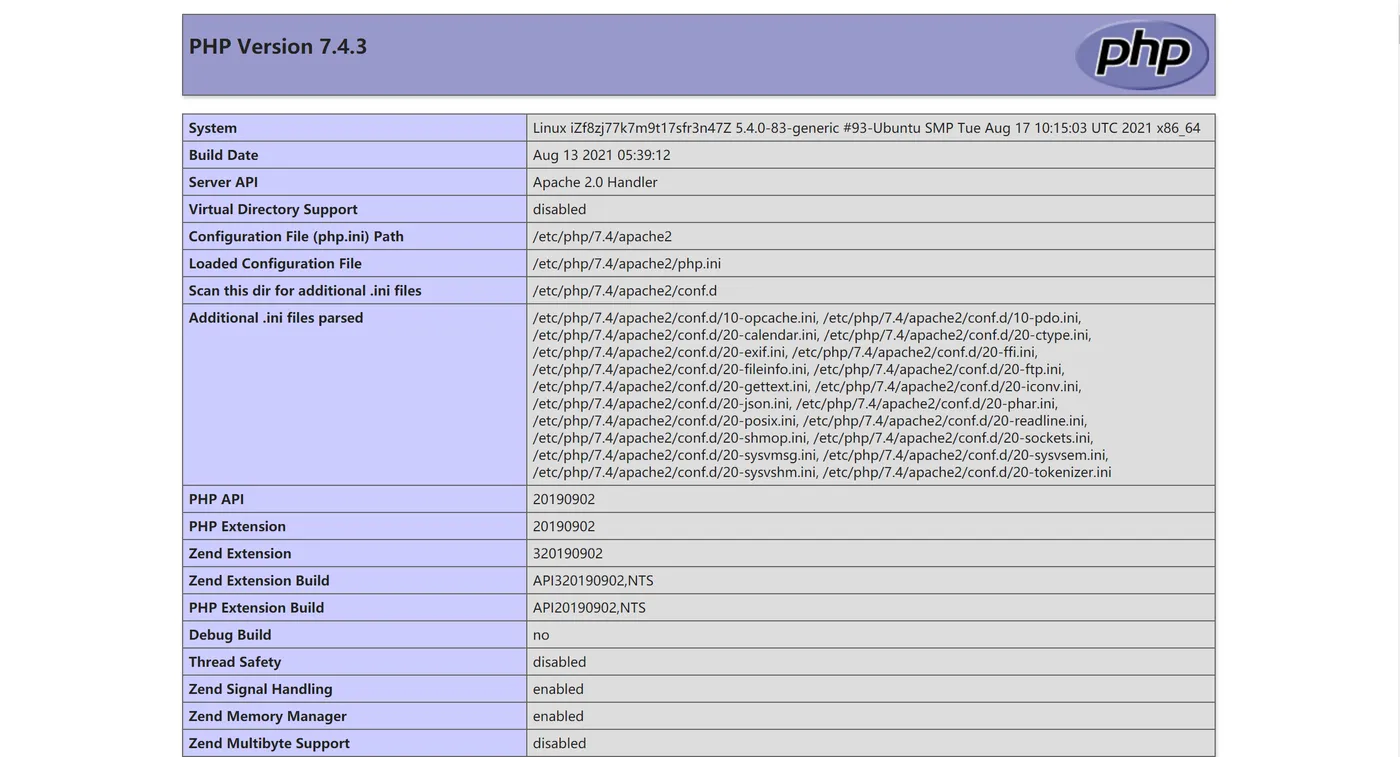Click the 20-sysvshm.ini path entry
The height and width of the screenshot is (757, 1400).
tap(676, 472)
